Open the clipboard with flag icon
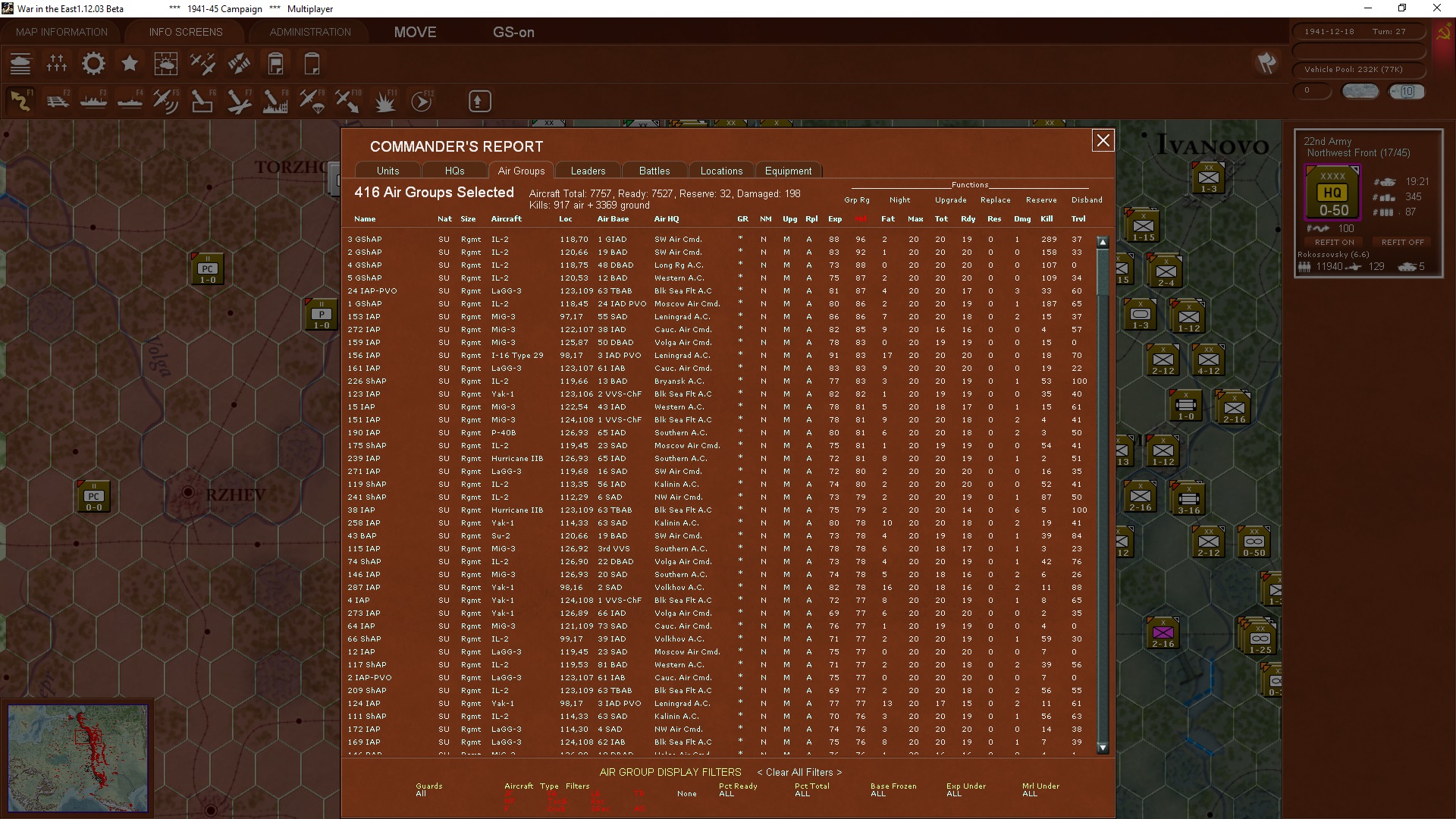1456x819 pixels. (275, 64)
